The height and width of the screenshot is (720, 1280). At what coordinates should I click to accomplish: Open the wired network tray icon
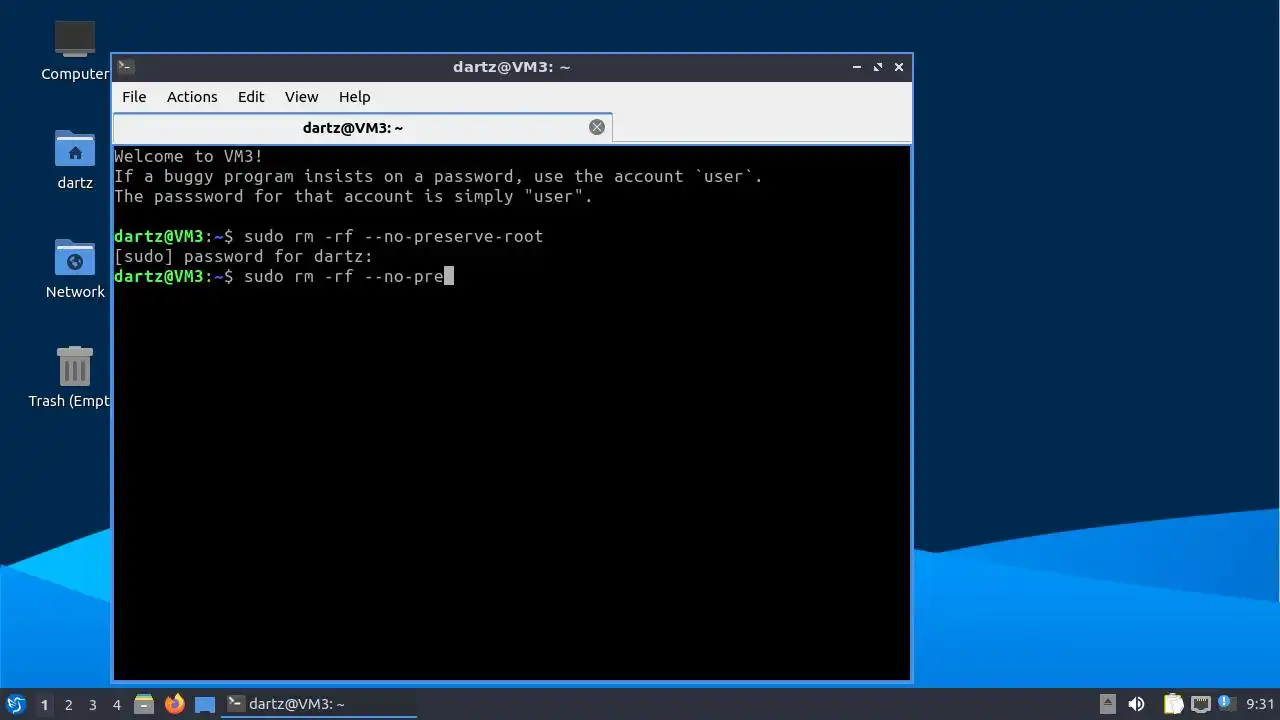[x=1201, y=704]
